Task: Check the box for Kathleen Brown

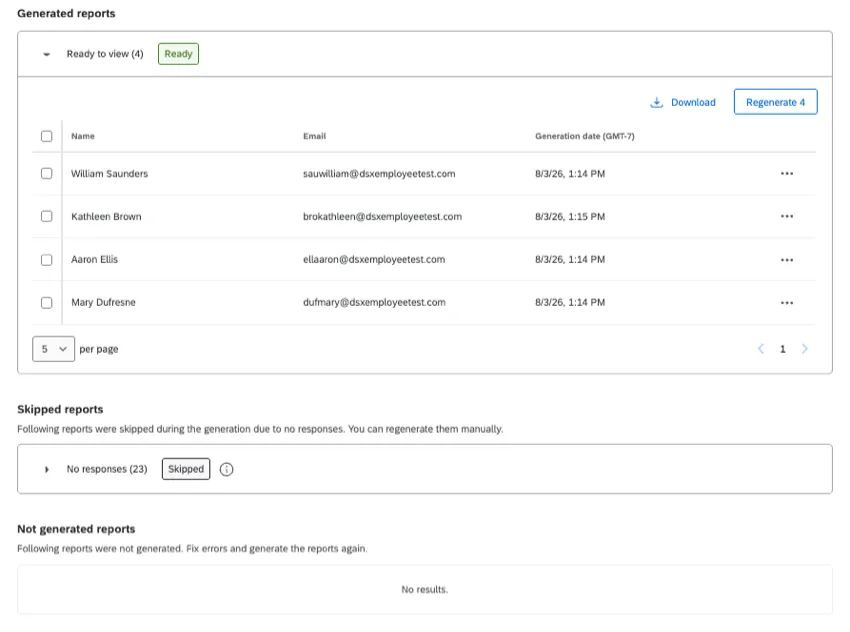Action: click(47, 216)
